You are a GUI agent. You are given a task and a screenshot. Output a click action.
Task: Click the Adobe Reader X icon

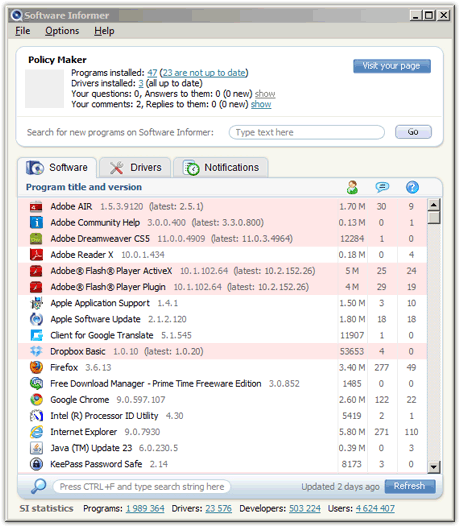click(x=36, y=255)
